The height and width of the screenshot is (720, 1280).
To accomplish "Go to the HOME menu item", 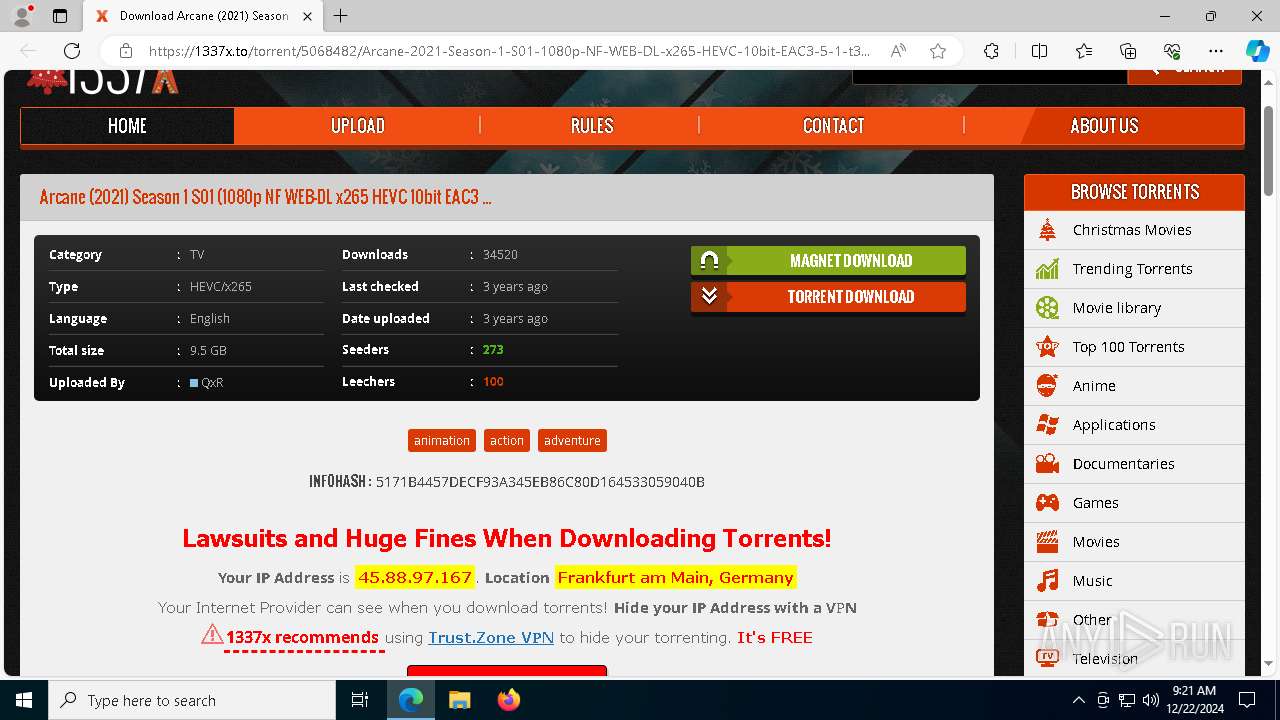I will [x=127, y=126].
